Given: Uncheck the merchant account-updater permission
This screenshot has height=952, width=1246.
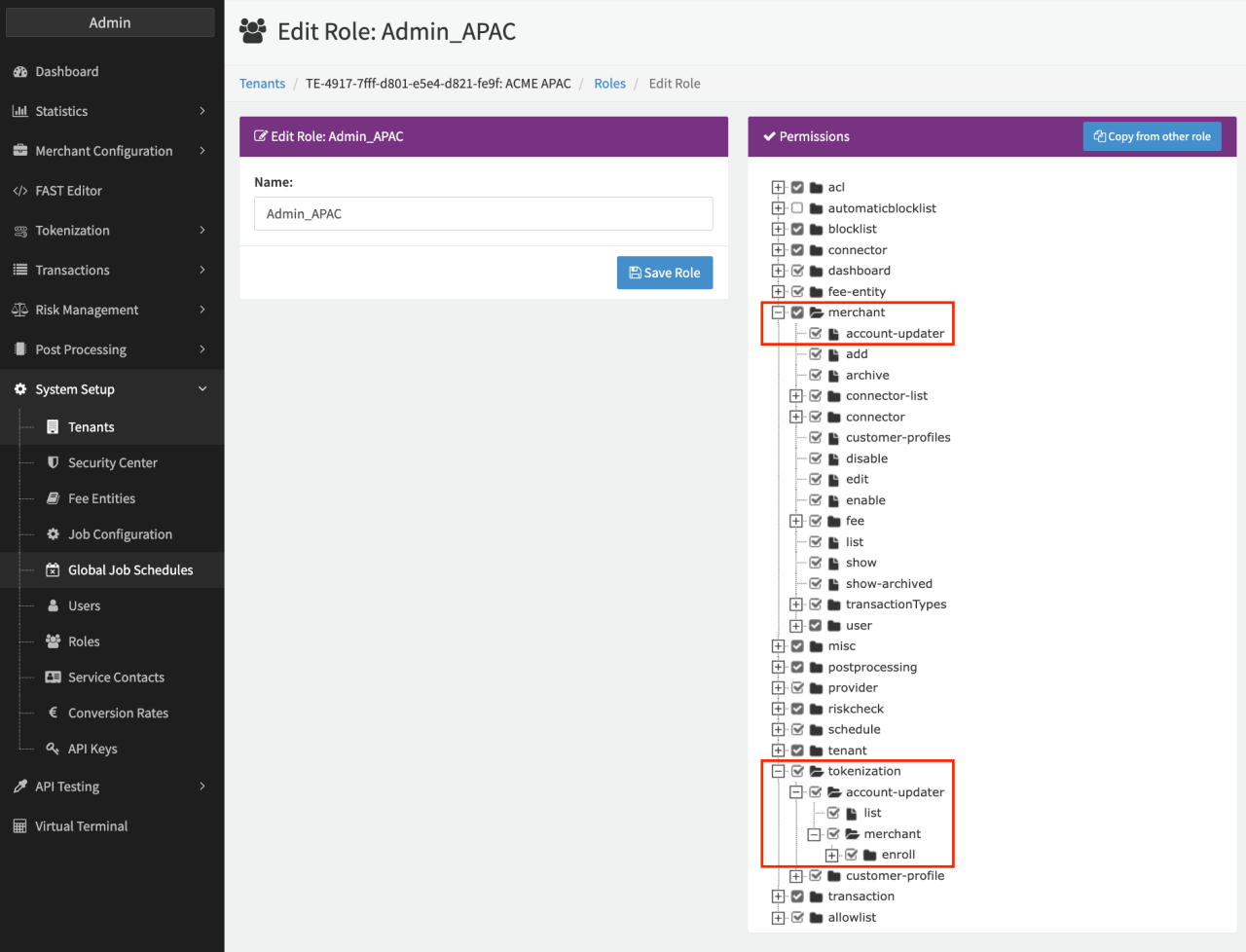Looking at the screenshot, I should 816,334.
